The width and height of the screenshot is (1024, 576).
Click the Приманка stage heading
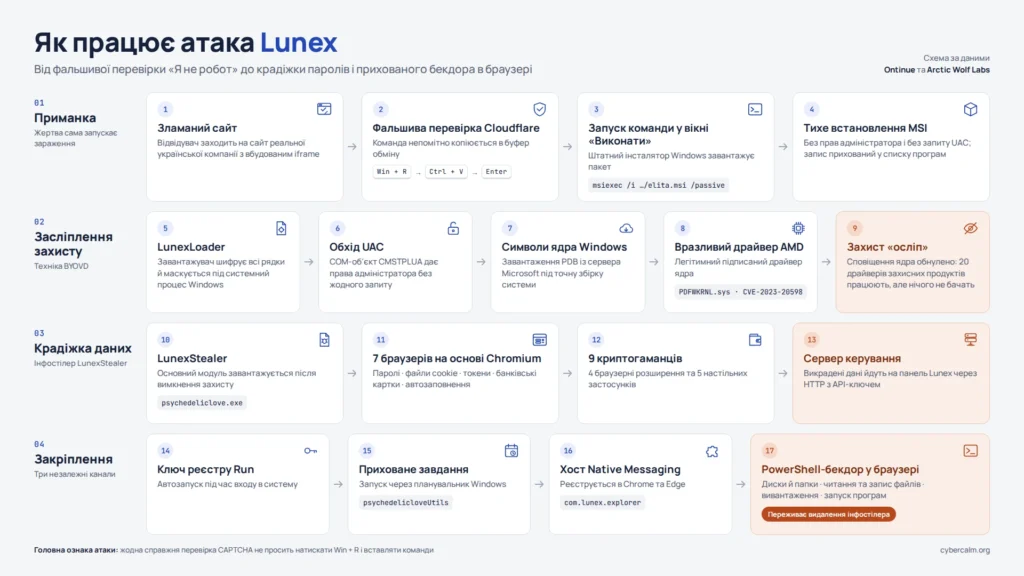[65, 118]
